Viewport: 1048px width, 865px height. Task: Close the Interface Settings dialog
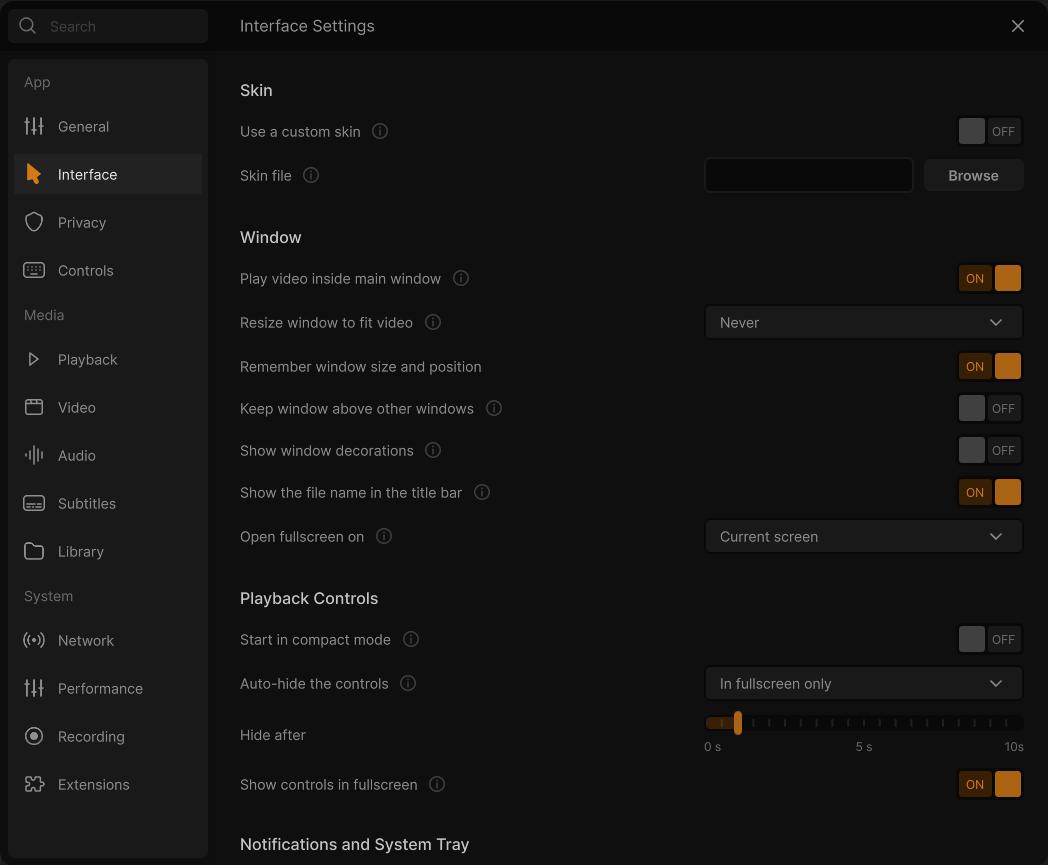pyautogui.click(x=1017, y=26)
